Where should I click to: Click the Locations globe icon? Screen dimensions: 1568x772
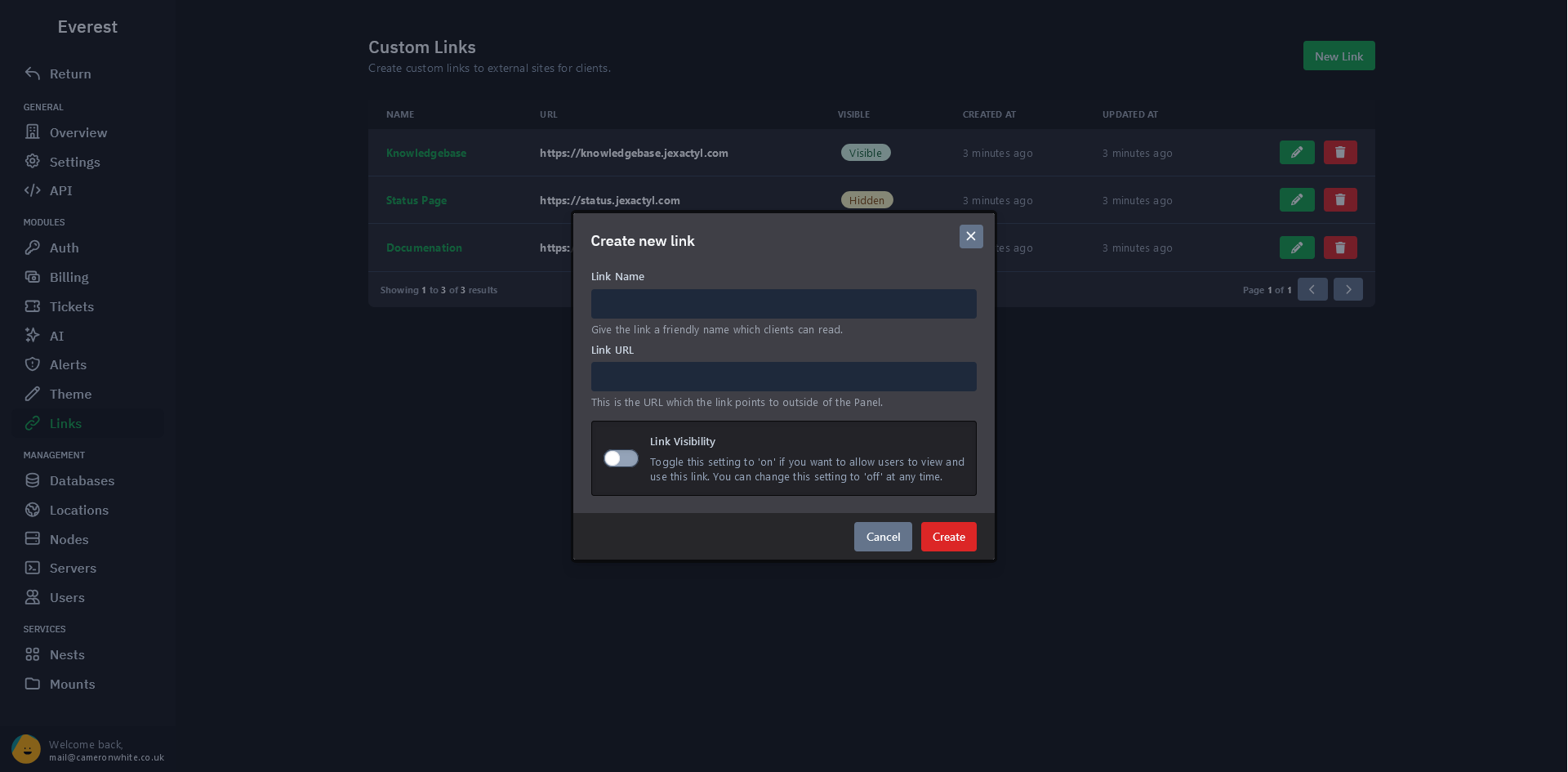click(x=33, y=510)
